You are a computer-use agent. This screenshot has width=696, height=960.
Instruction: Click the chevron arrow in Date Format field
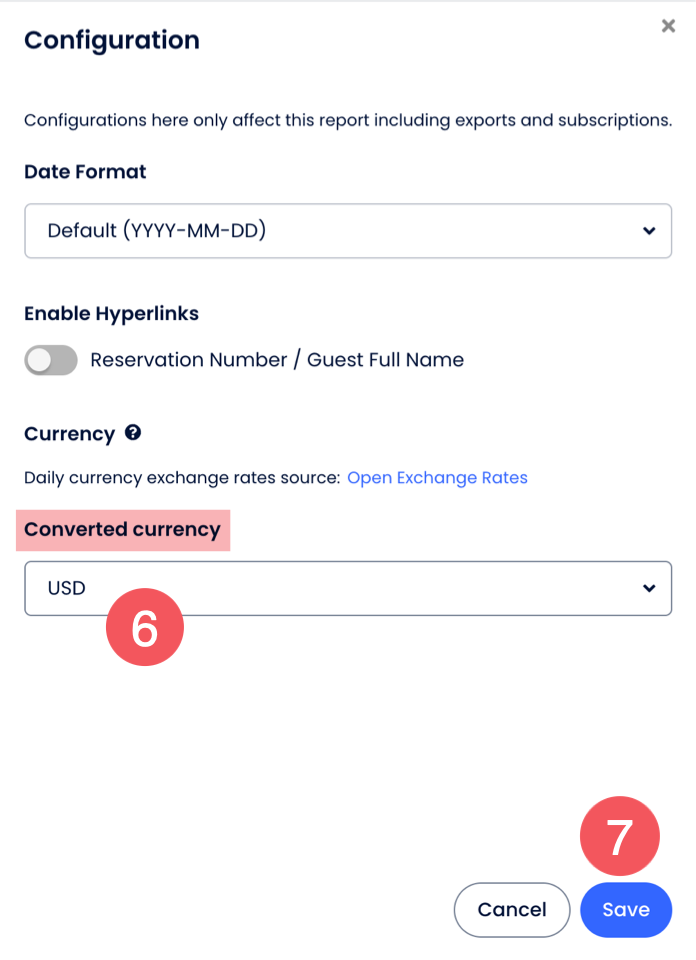click(649, 231)
